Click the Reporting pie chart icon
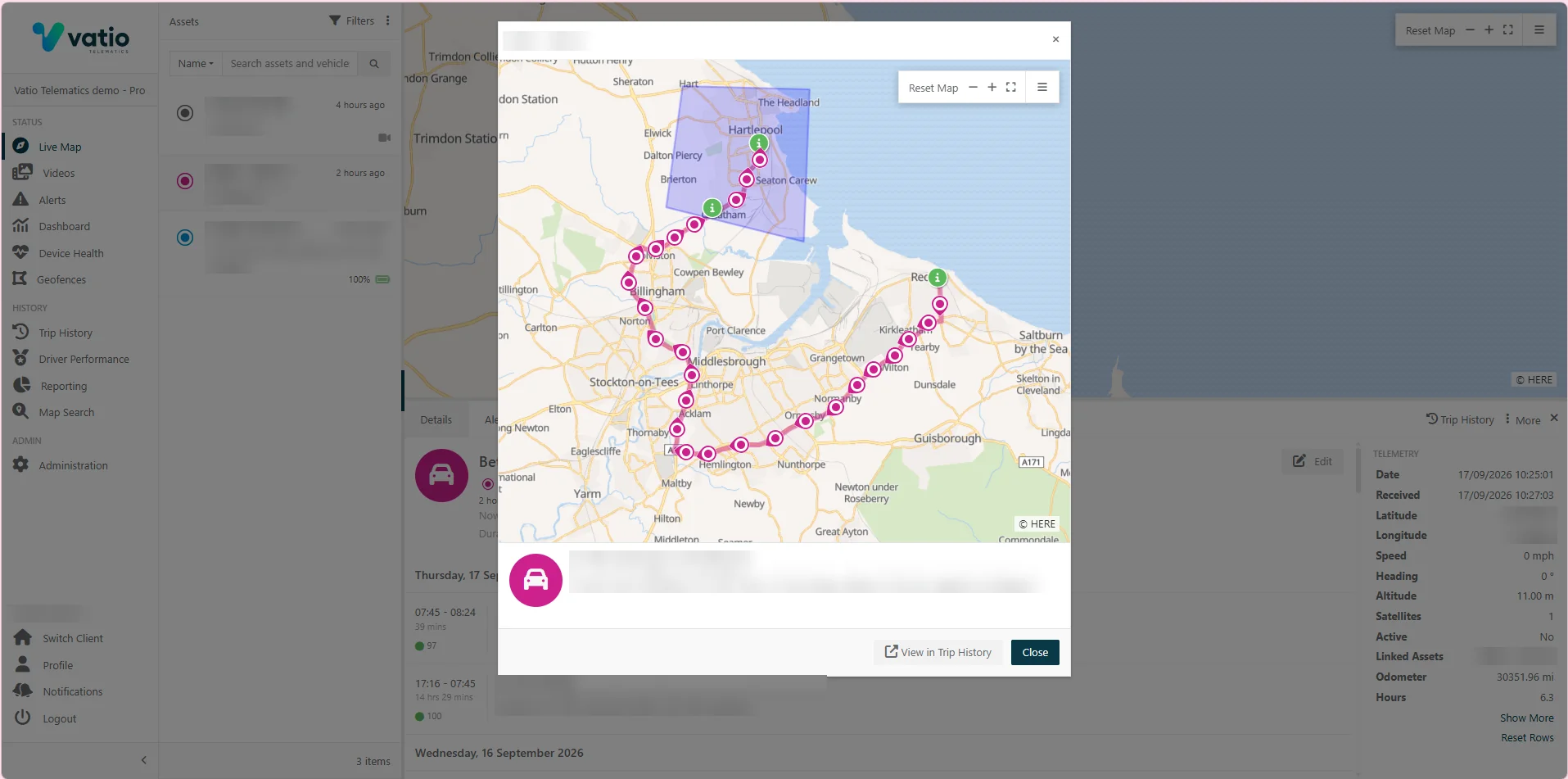This screenshot has height=779, width=1568. tap(21, 385)
